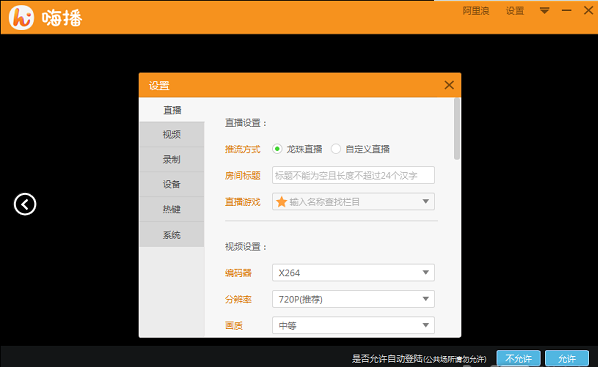Image resolution: width=598 pixels, height=367 pixels.
Task: Switch to the 视频 settings tab
Action: coord(172,134)
